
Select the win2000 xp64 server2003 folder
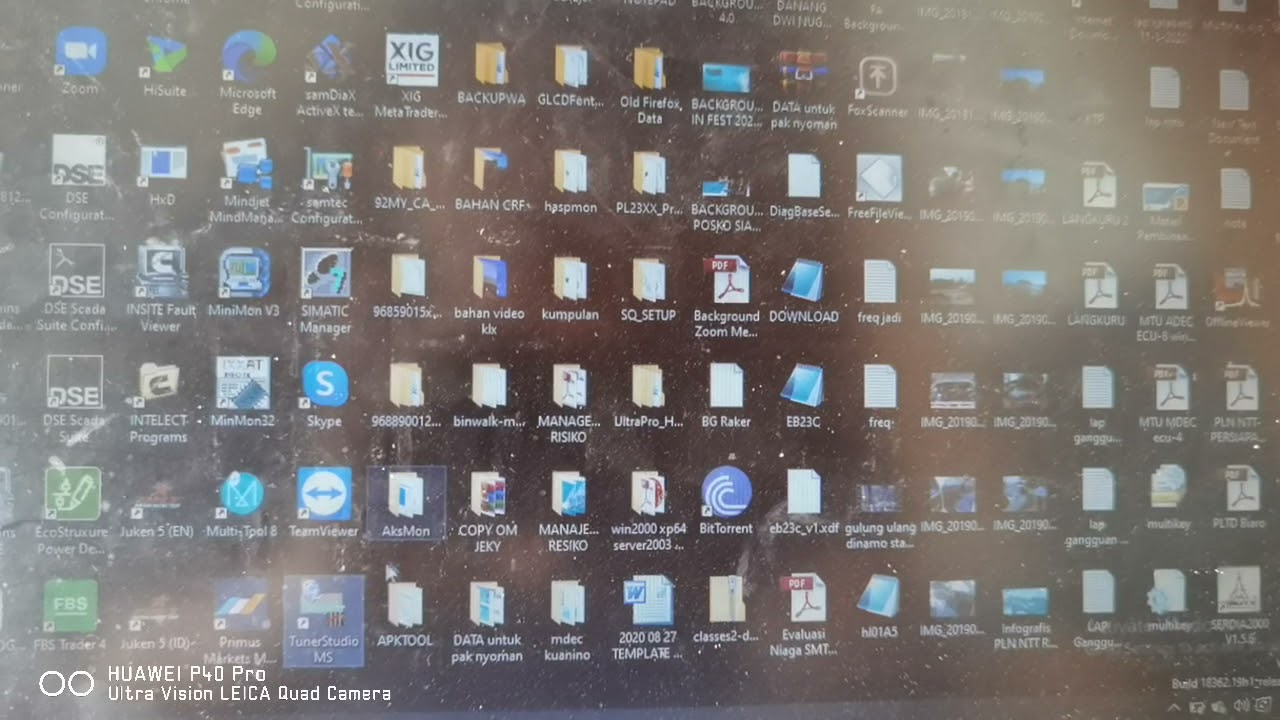(648, 512)
